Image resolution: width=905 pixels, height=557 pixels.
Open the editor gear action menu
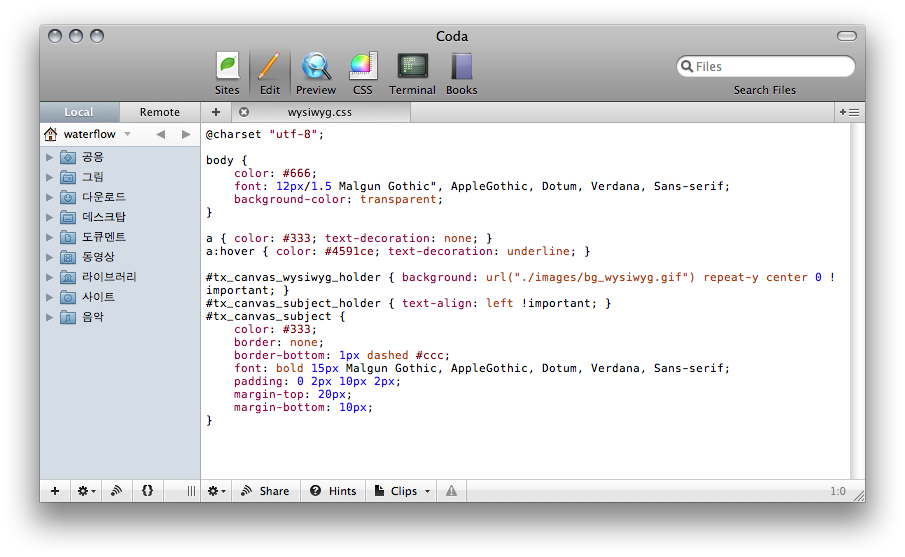(216, 491)
